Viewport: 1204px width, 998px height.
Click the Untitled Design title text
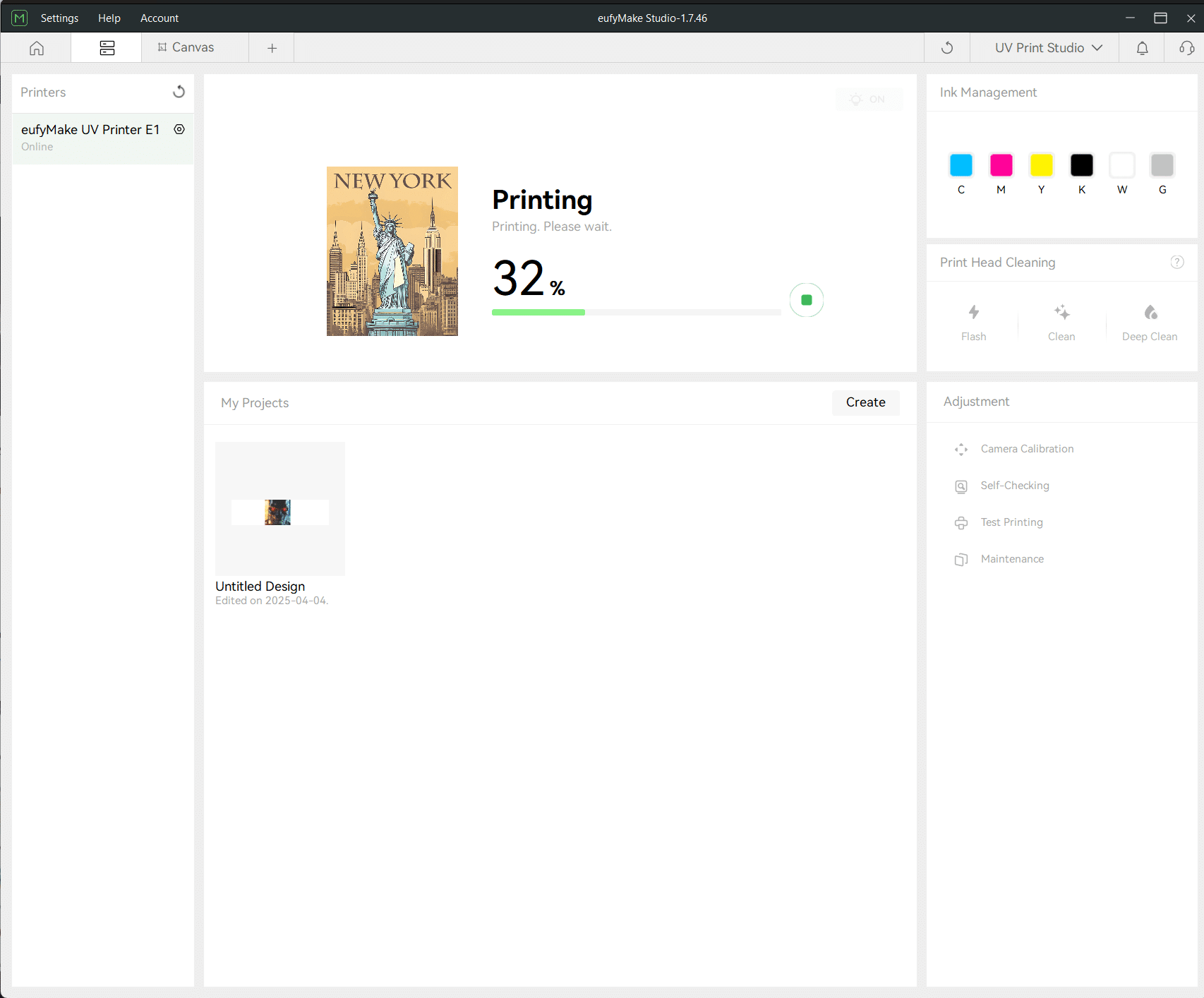[260, 587]
